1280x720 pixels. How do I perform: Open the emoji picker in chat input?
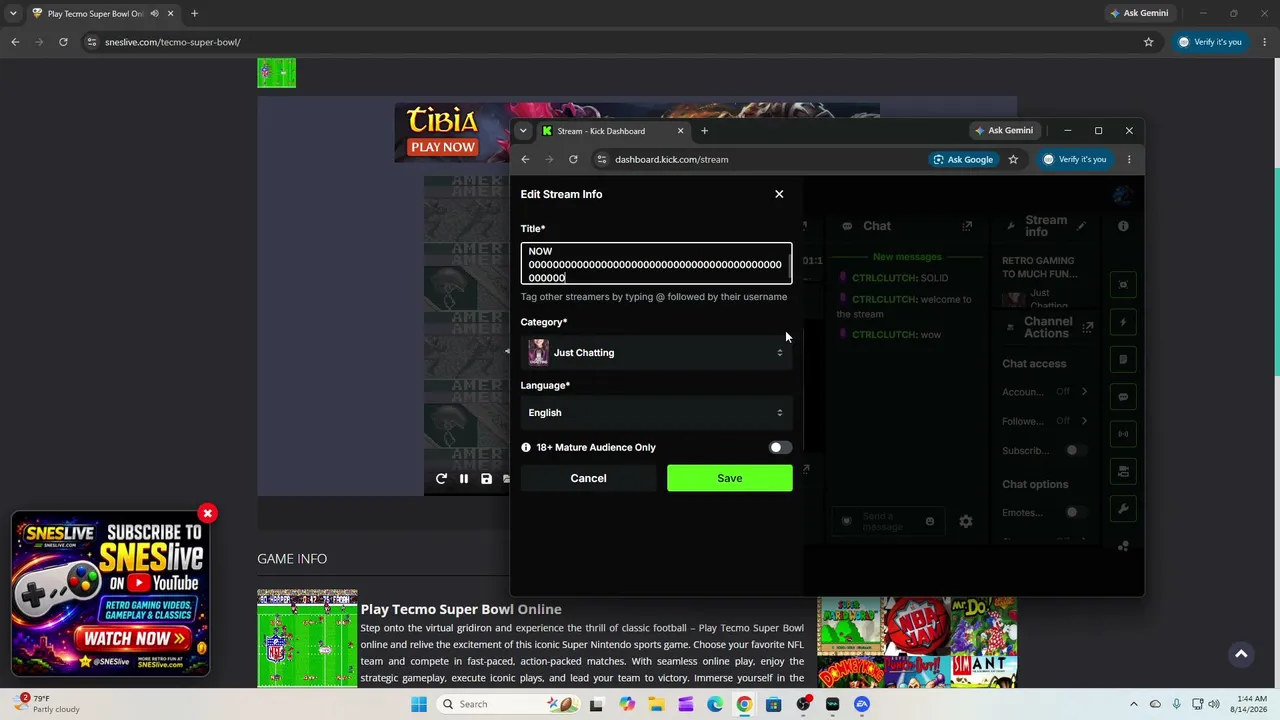929,521
